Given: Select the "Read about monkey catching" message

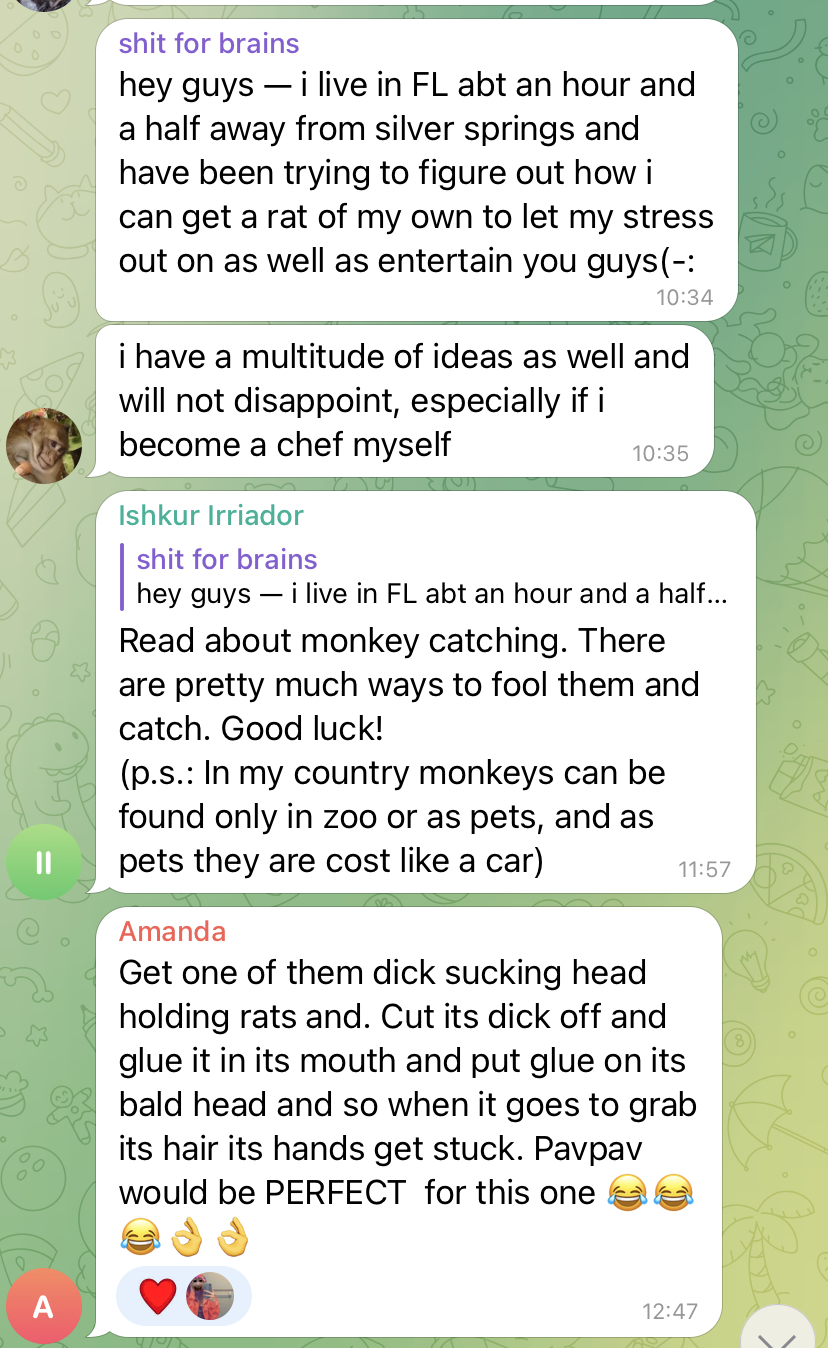Looking at the screenshot, I should (x=425, y=692).
